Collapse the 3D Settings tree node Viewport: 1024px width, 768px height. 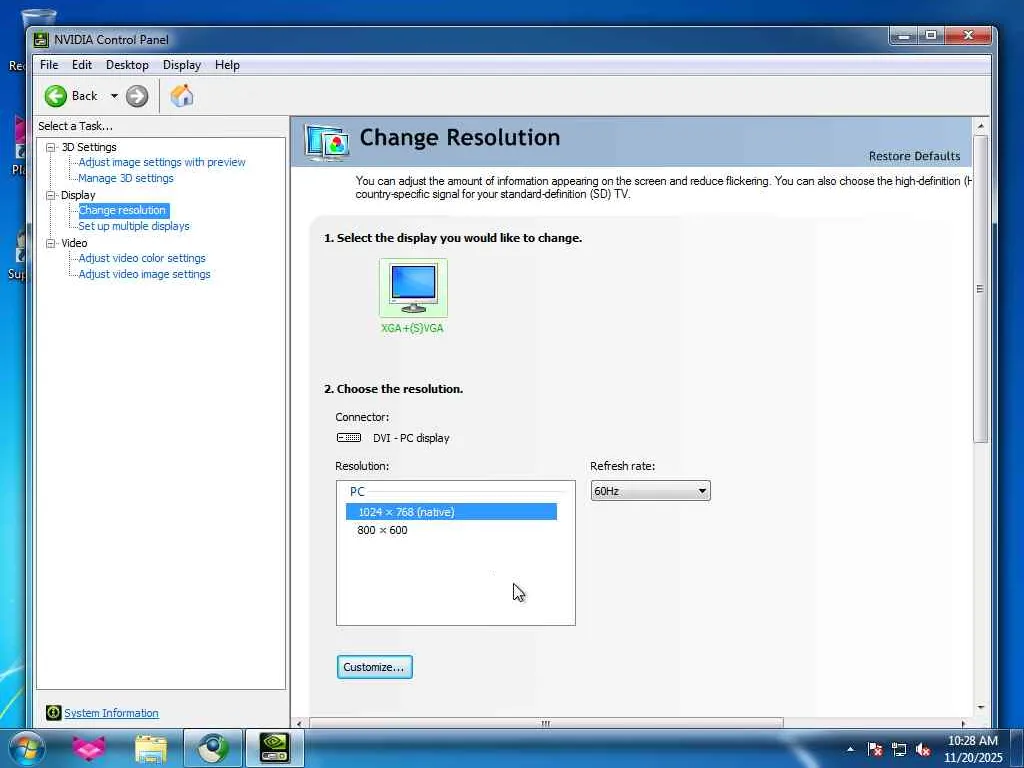(x=50, y=148)
